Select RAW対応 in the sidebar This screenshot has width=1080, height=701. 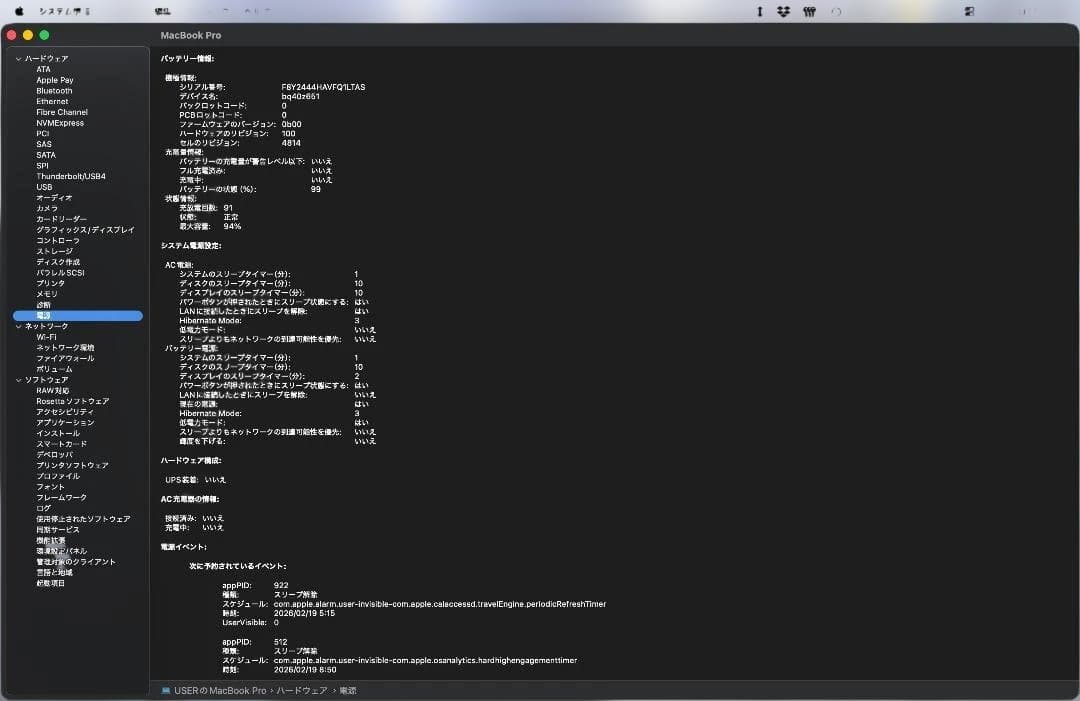(x=52, y=391)
